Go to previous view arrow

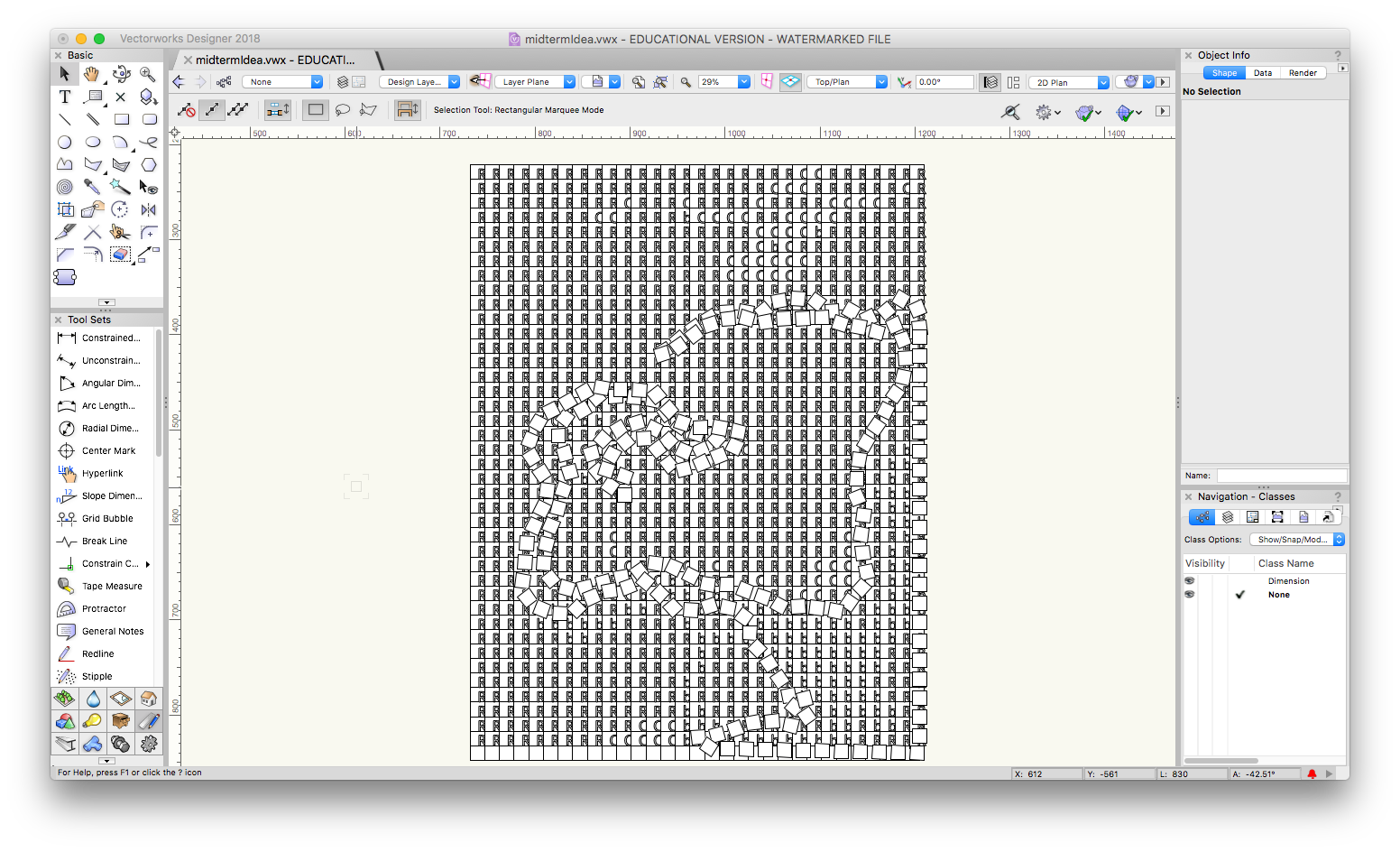[179, 82]
